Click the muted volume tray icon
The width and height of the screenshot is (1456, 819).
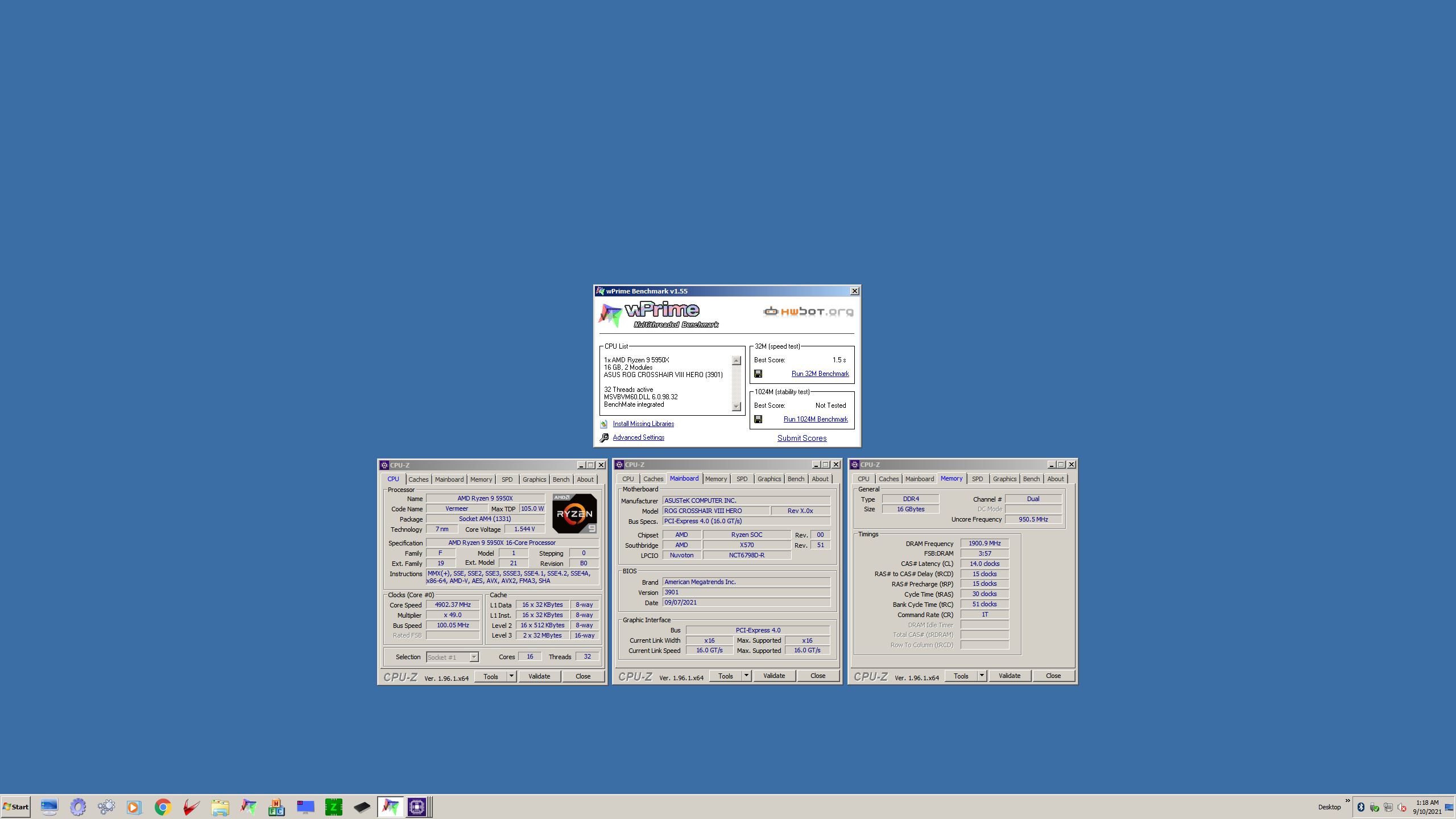(1402, 807)
